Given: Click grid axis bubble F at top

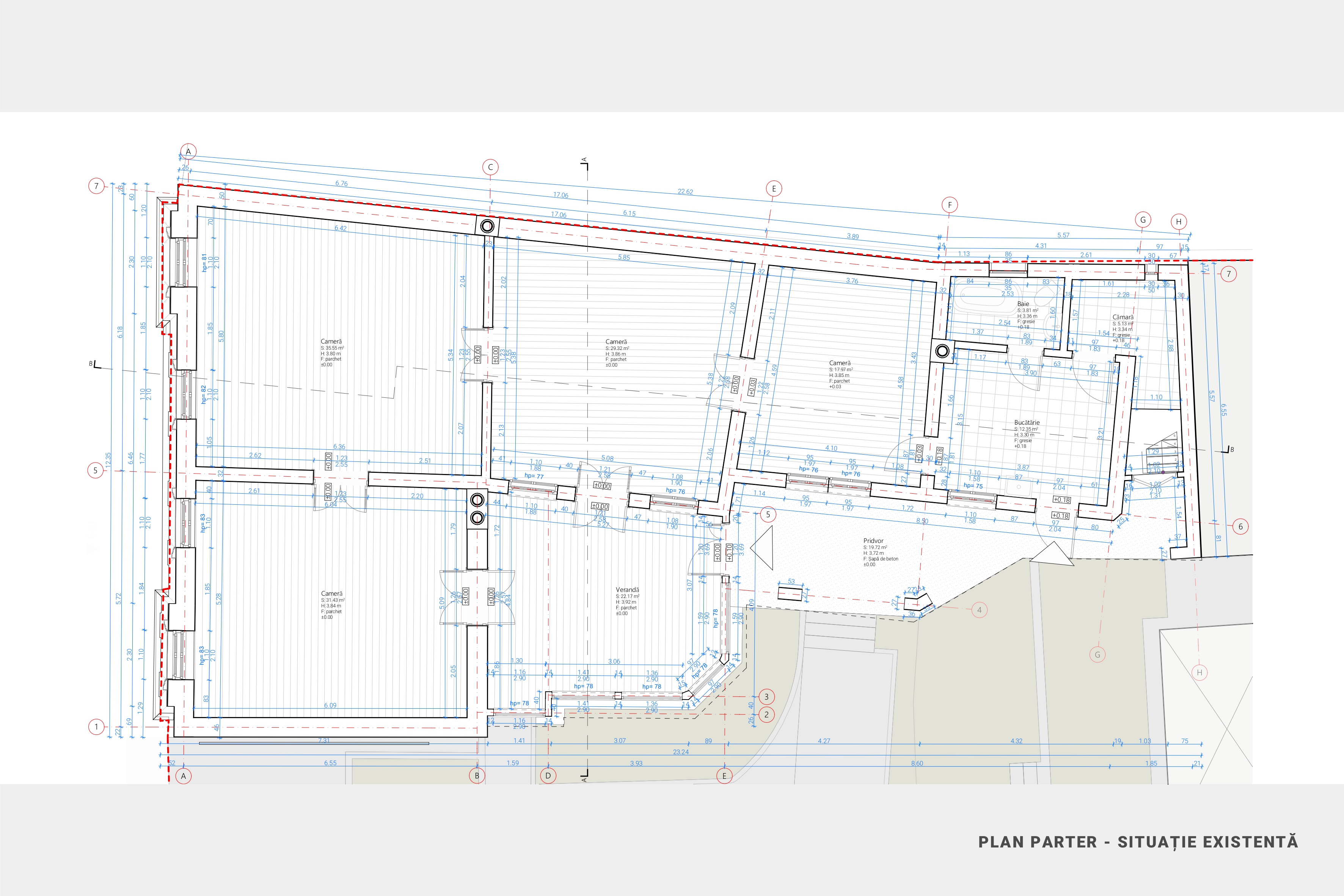Looking at the screenshot, I should click(x=950, y=205).
